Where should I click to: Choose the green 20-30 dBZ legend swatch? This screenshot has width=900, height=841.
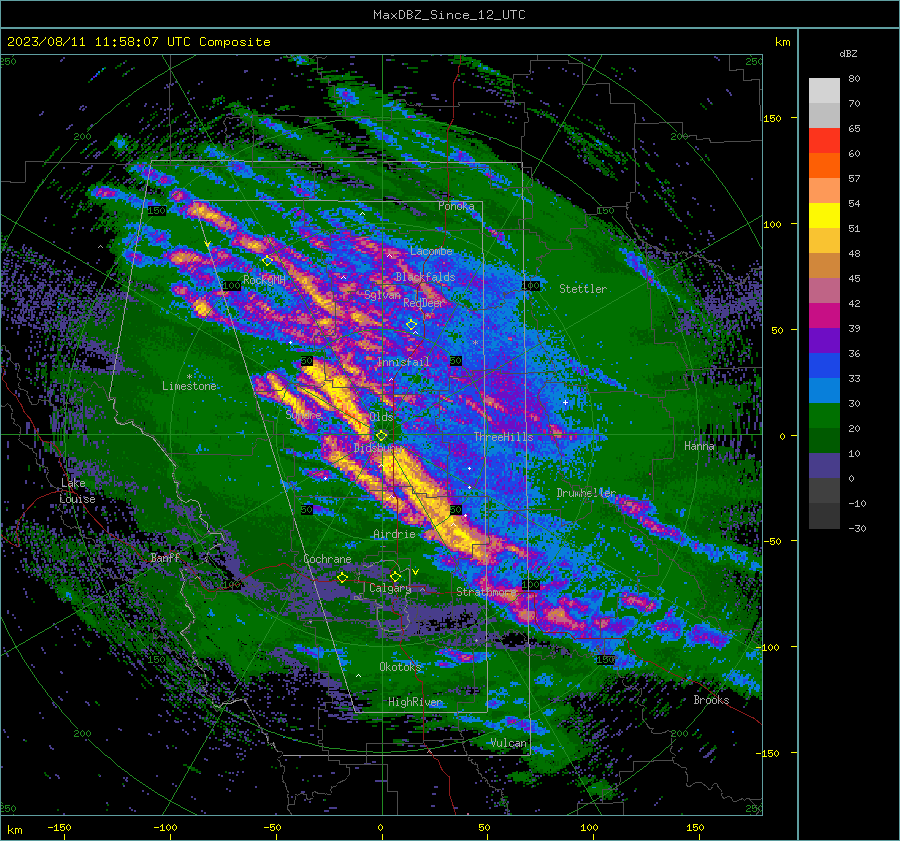point(824,416)
